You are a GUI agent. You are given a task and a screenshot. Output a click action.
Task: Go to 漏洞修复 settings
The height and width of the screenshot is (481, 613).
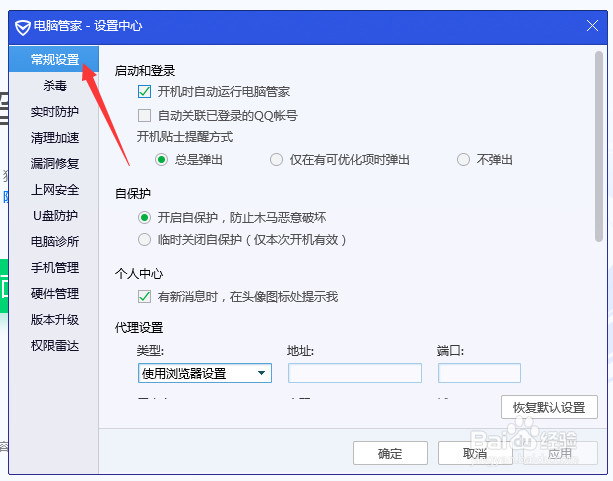tap(55, 163)
